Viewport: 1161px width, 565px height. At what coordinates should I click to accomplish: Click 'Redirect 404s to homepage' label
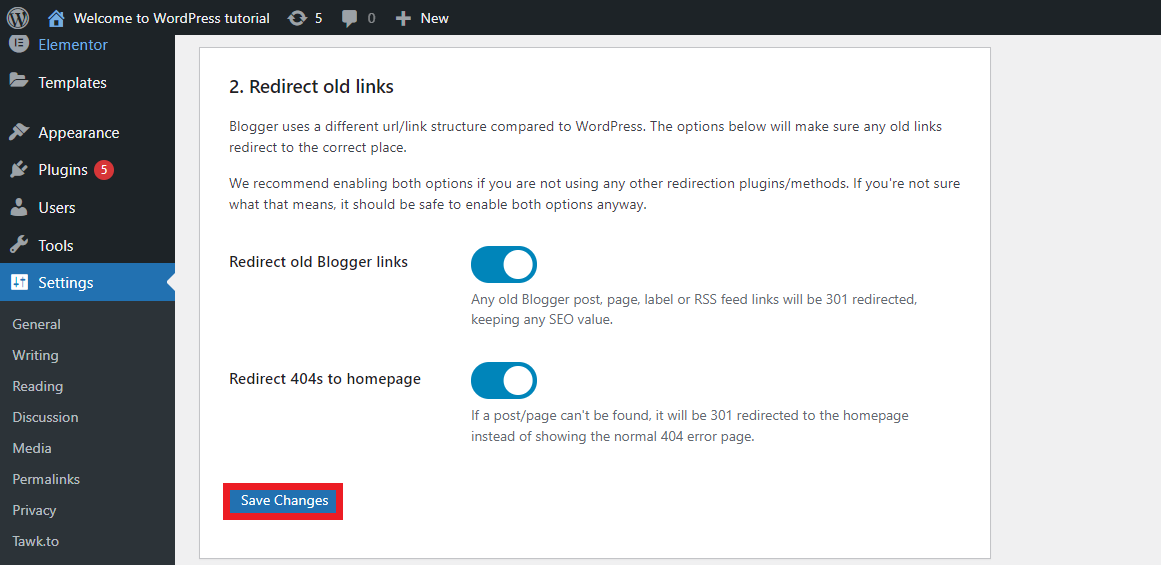(325, 378)
